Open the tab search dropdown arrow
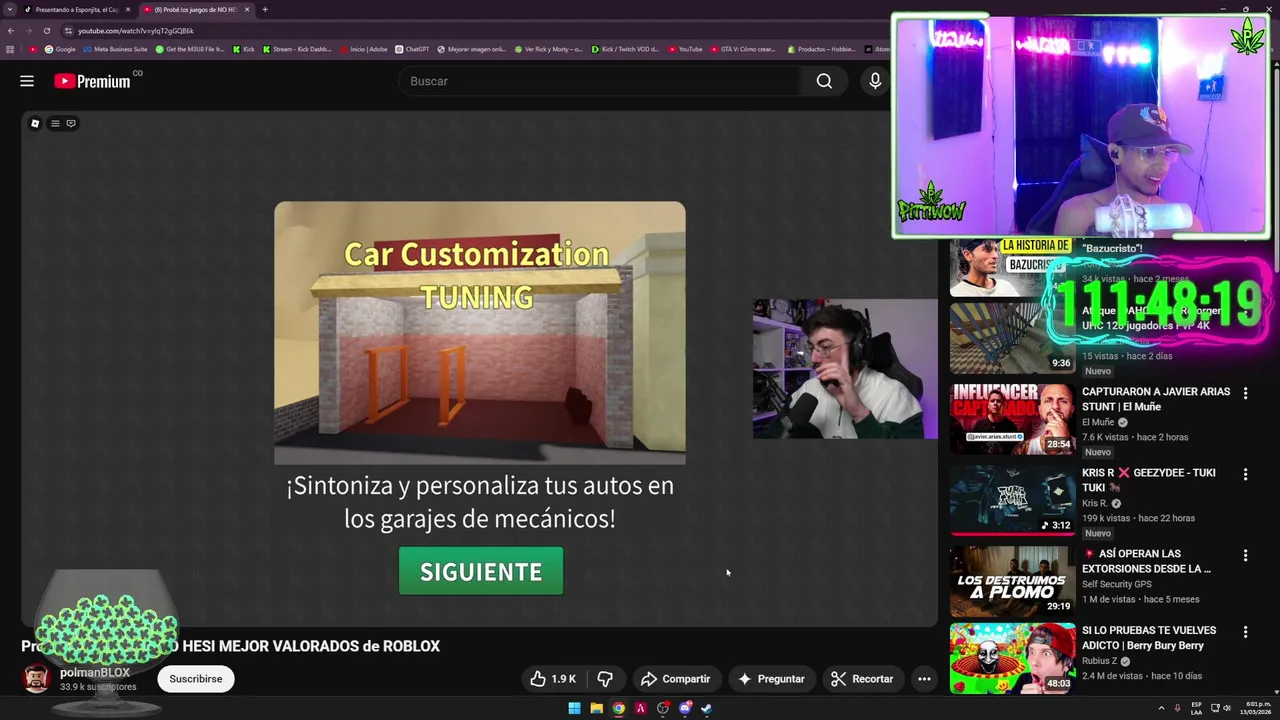 [9, 9]
